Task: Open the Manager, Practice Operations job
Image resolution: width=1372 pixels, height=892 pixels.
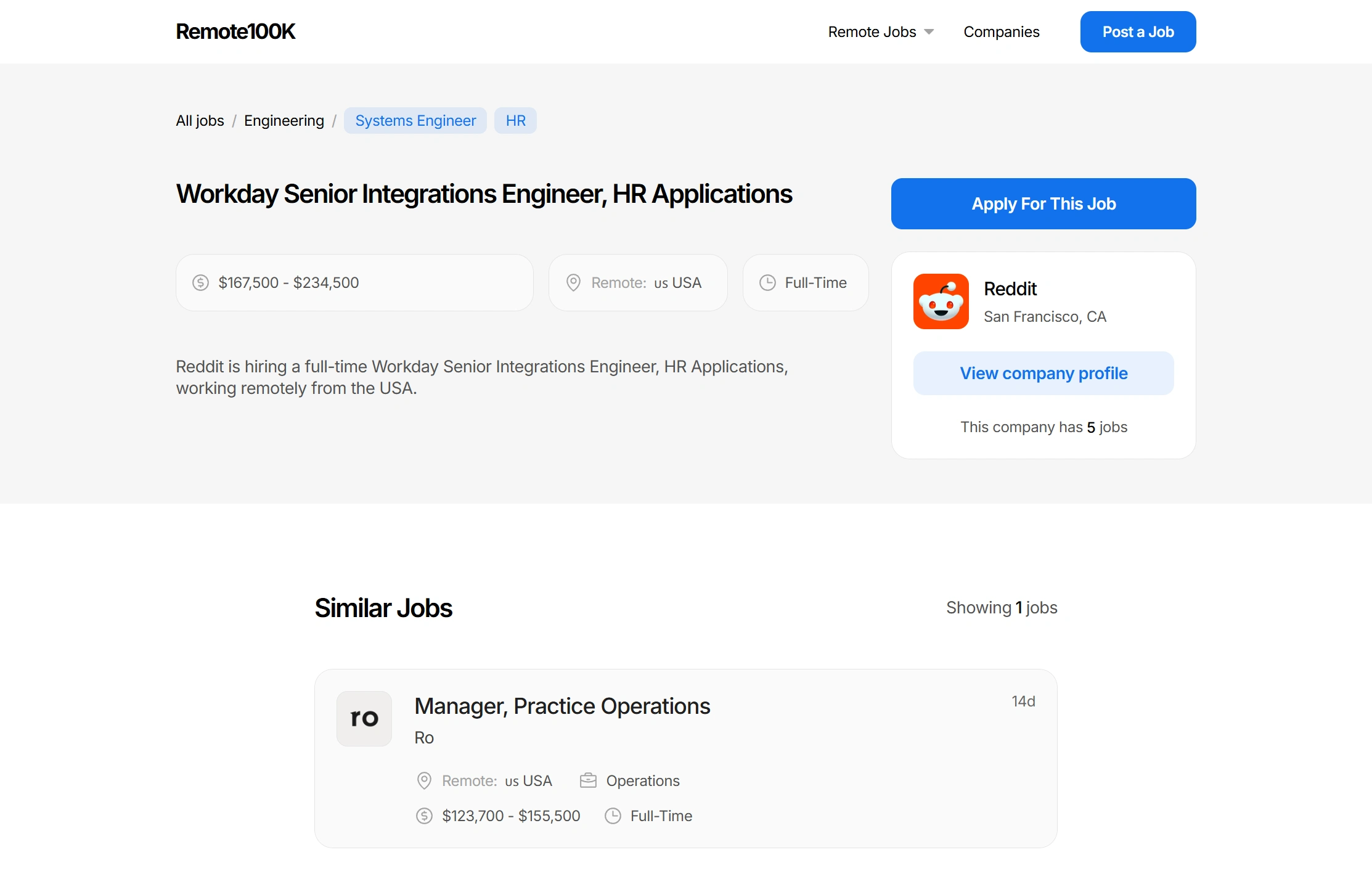Action: [562, 706]
